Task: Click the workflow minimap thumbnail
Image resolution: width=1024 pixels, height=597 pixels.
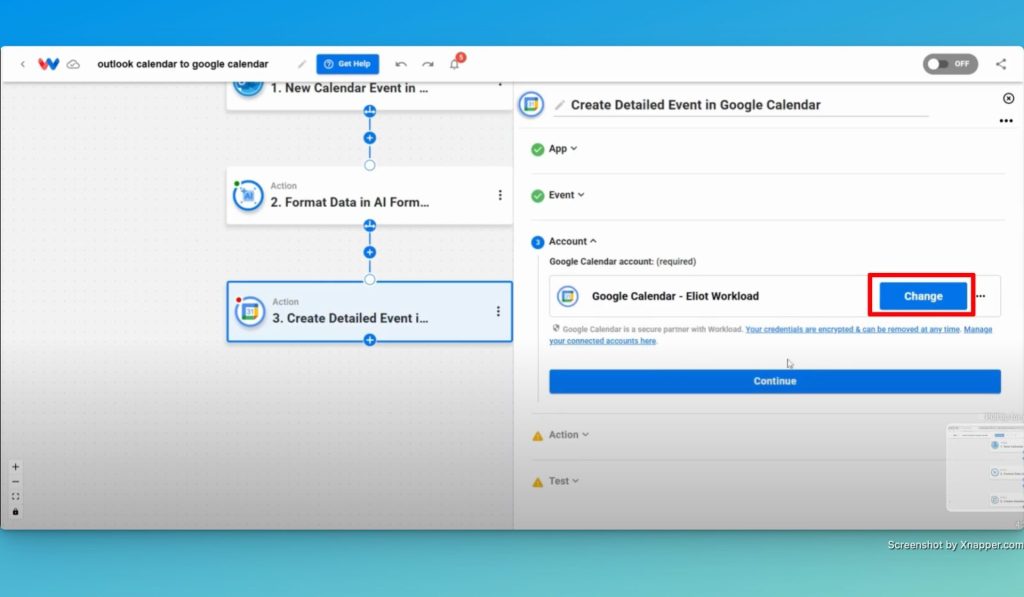Action: 985,468
